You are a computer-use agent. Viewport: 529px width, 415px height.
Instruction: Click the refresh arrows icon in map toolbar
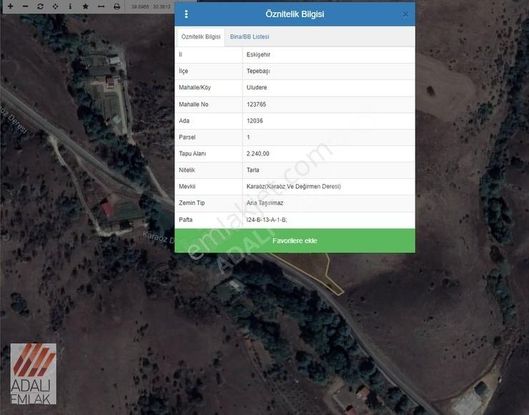pos(40,6)
